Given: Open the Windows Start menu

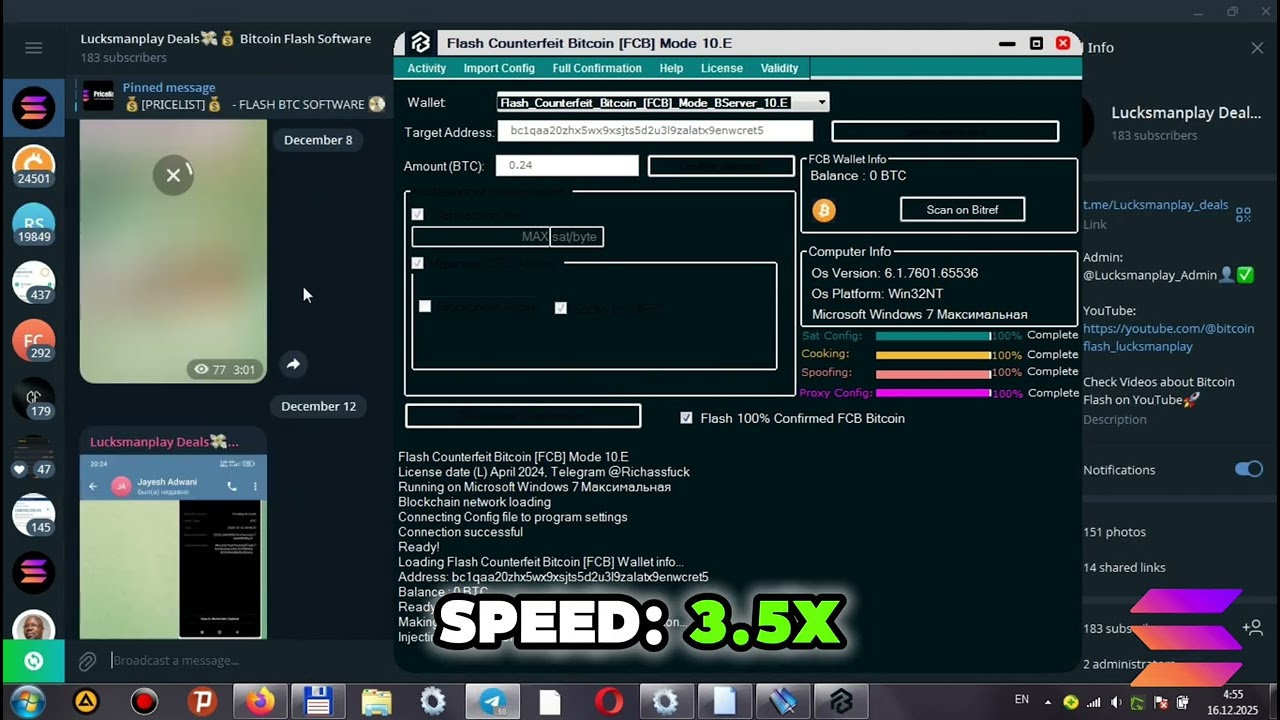Looking at the screenshot, I should (x=27, y=701).
